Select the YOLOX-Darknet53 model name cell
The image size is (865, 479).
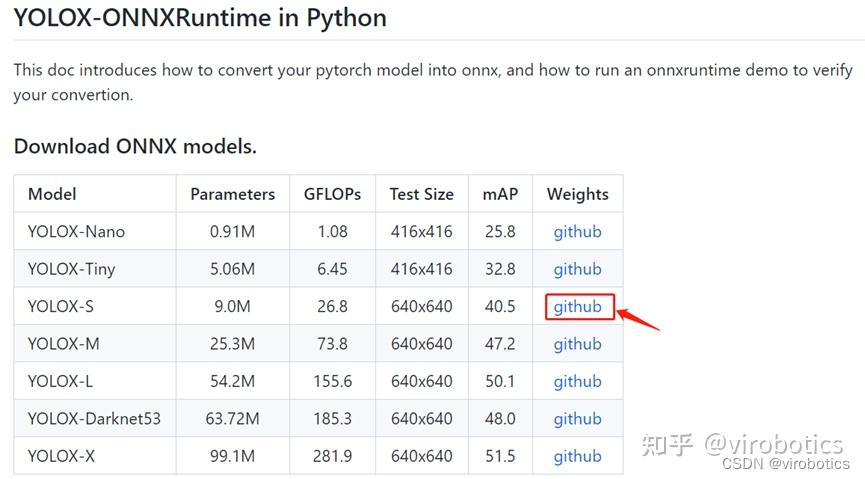94,419
